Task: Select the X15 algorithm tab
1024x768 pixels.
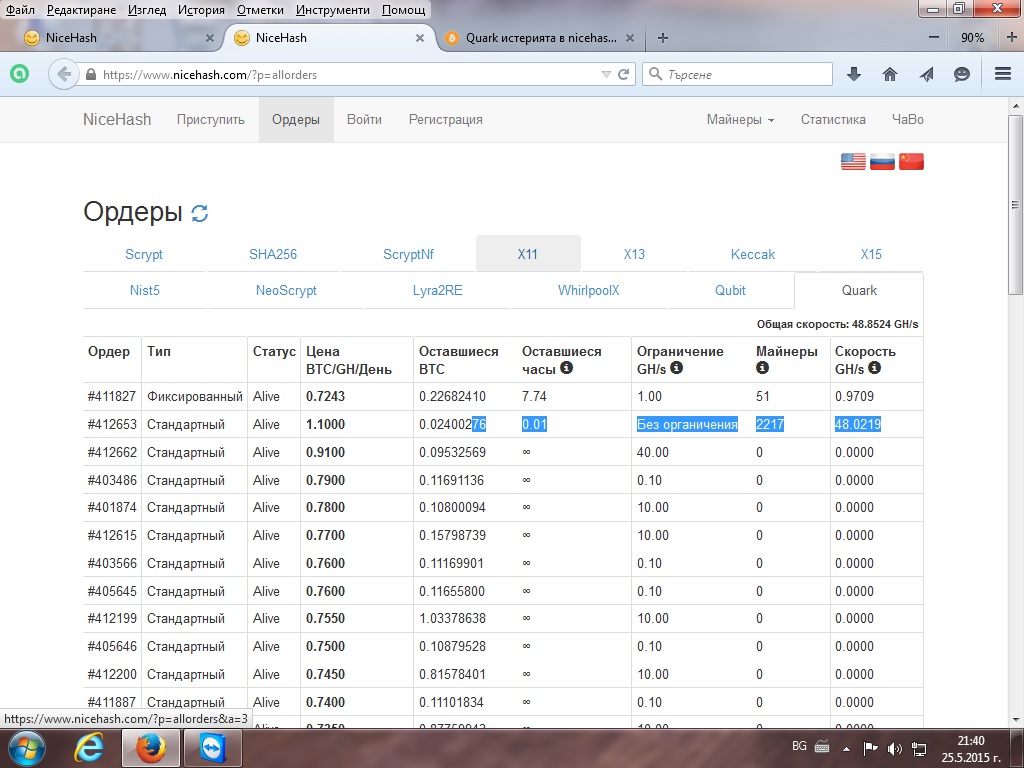Action: (871, 254)
